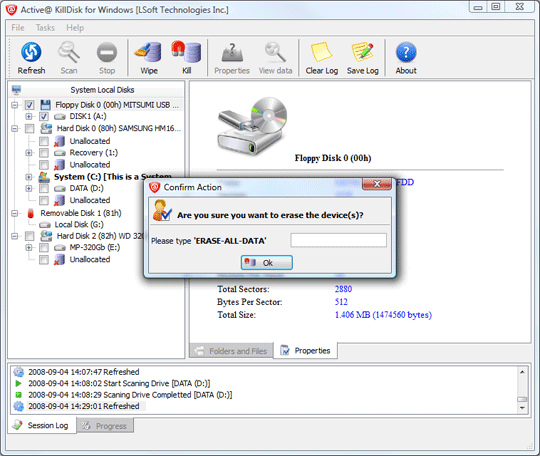Click the large Floppy Disk 0 device image
Image resolution: width=540 pixels, height=456 pixels.
[252, 126]
